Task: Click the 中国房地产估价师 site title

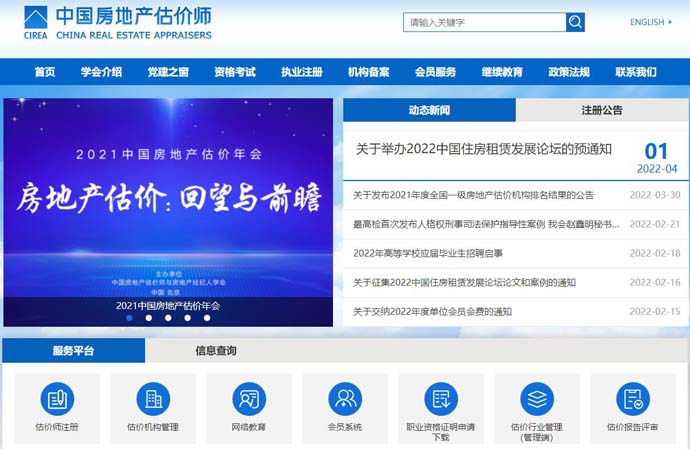Action: pyautogui.click(x=133, y=16)
